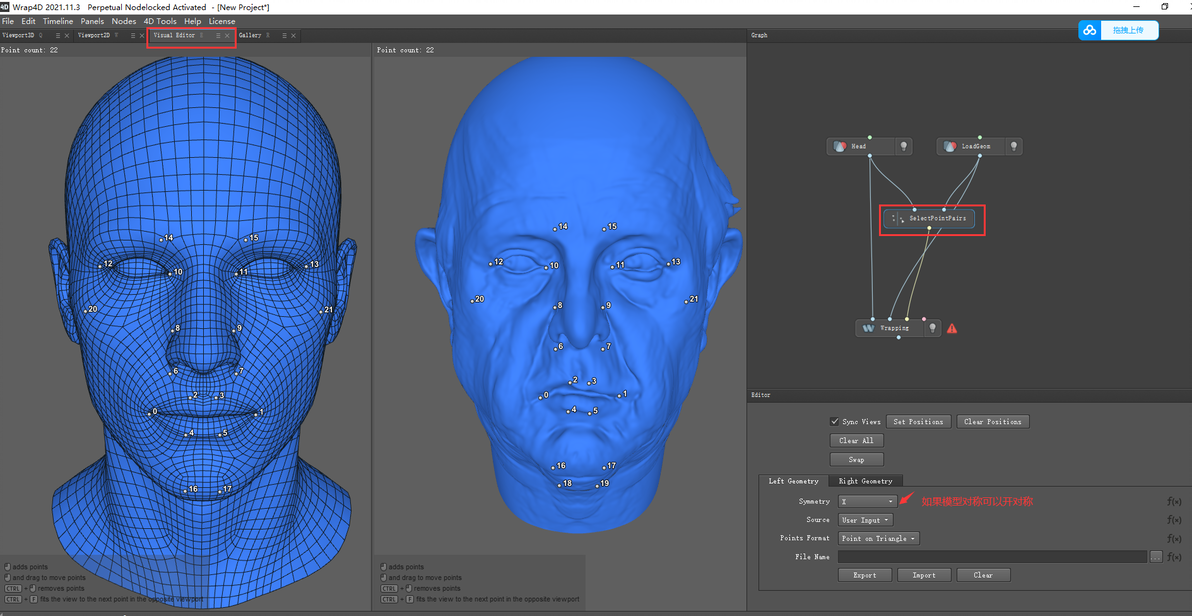
Task: Toggle the lightbulb on the LoadGeom node
Action: click(x=1013, y=146)
